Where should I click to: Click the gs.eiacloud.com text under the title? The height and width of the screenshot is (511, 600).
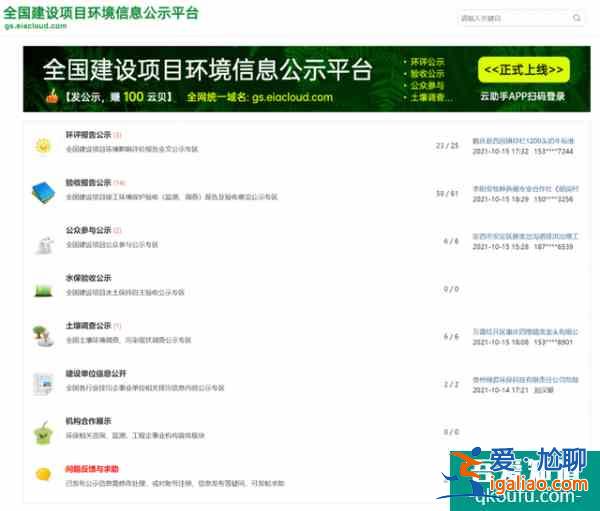point(36,26)
